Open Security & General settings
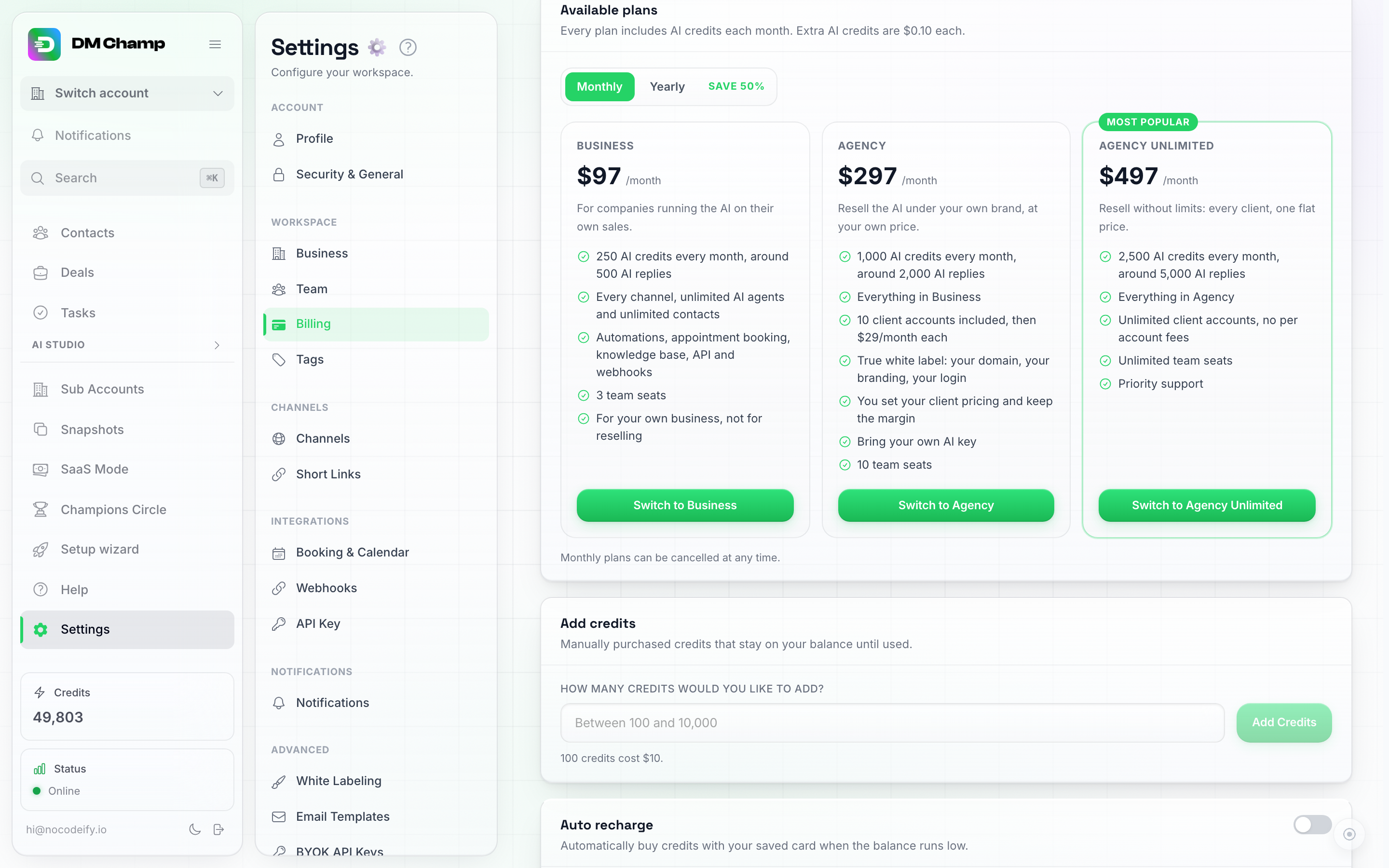1389x868 pixels. pos(376,175)
